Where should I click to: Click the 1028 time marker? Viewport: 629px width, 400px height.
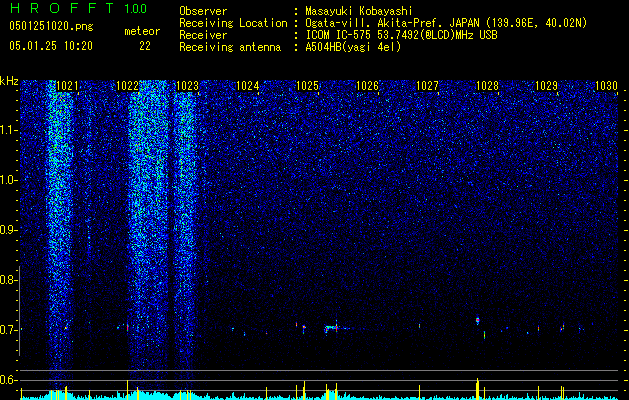[487, 86]
